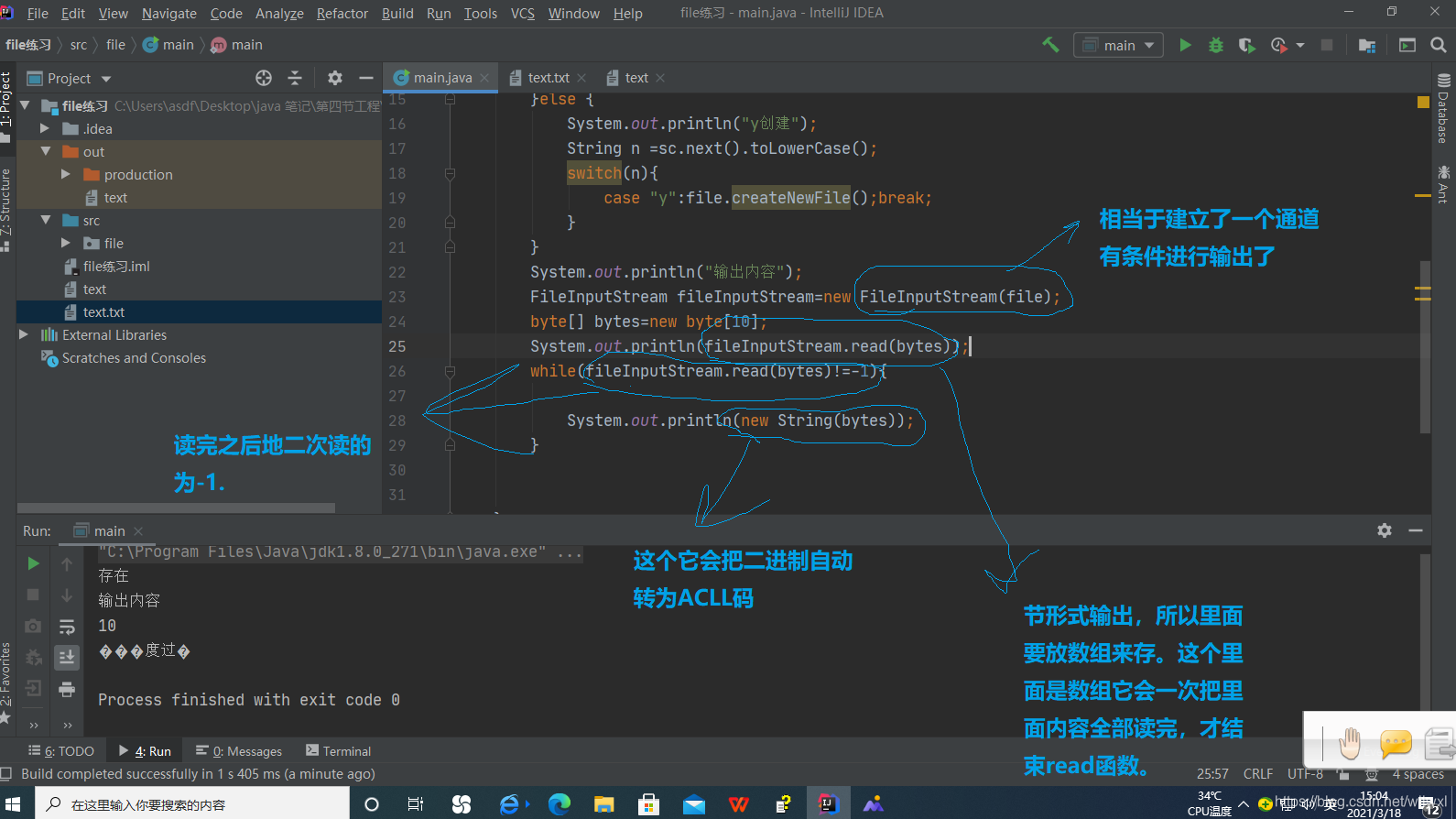Click the Project panel horizontal scrollbar
Screen dimensions: 1456x819
click(176, 508)
